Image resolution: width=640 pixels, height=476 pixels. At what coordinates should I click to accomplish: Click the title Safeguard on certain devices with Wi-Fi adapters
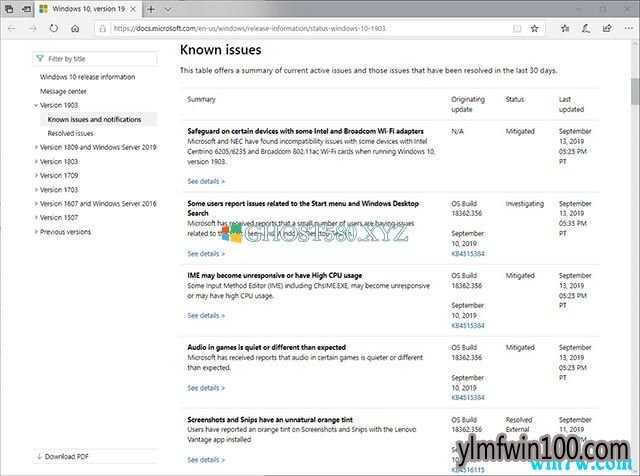coord(305,131)
